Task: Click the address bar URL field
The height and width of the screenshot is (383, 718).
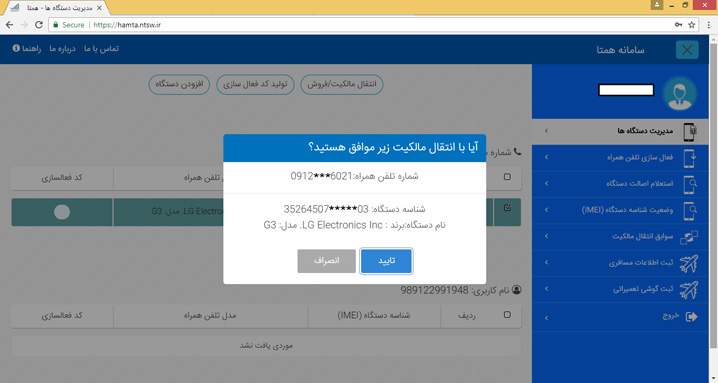Action: coord(373,25)
